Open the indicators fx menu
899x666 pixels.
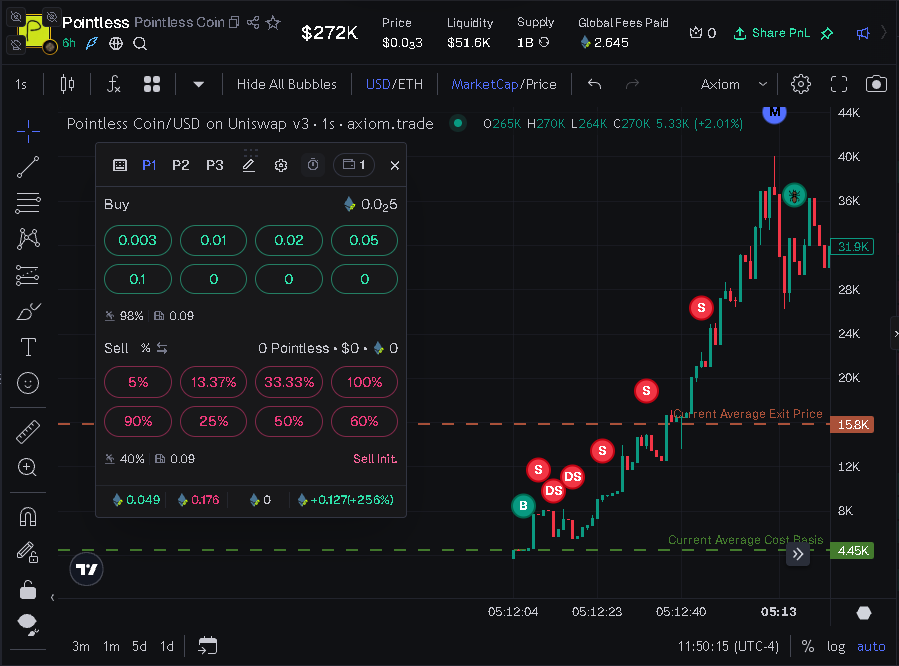pos(114,85)
